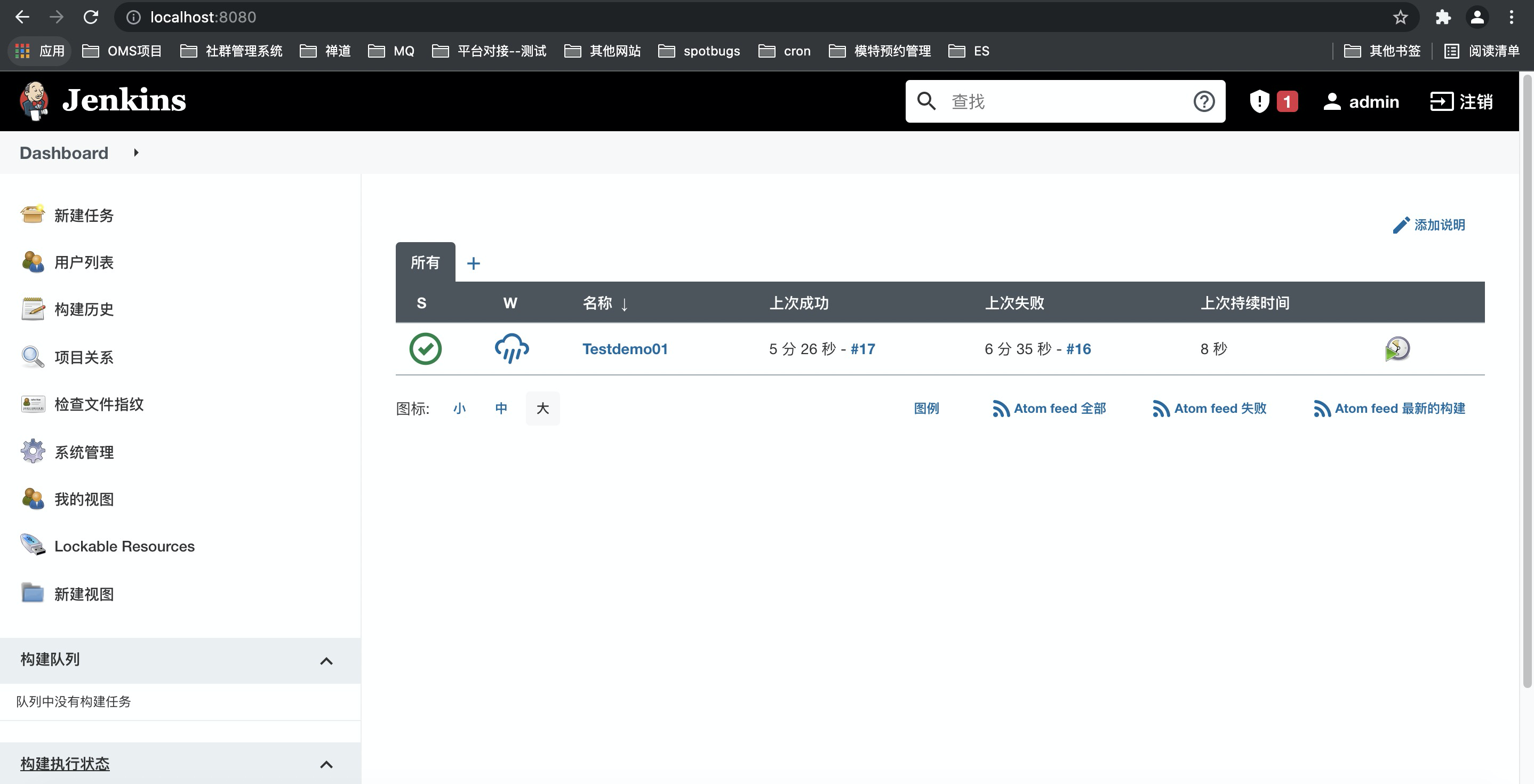Click the search help question mark icon
Viewport: 1534px width, 784px height.
point(1203,101)
